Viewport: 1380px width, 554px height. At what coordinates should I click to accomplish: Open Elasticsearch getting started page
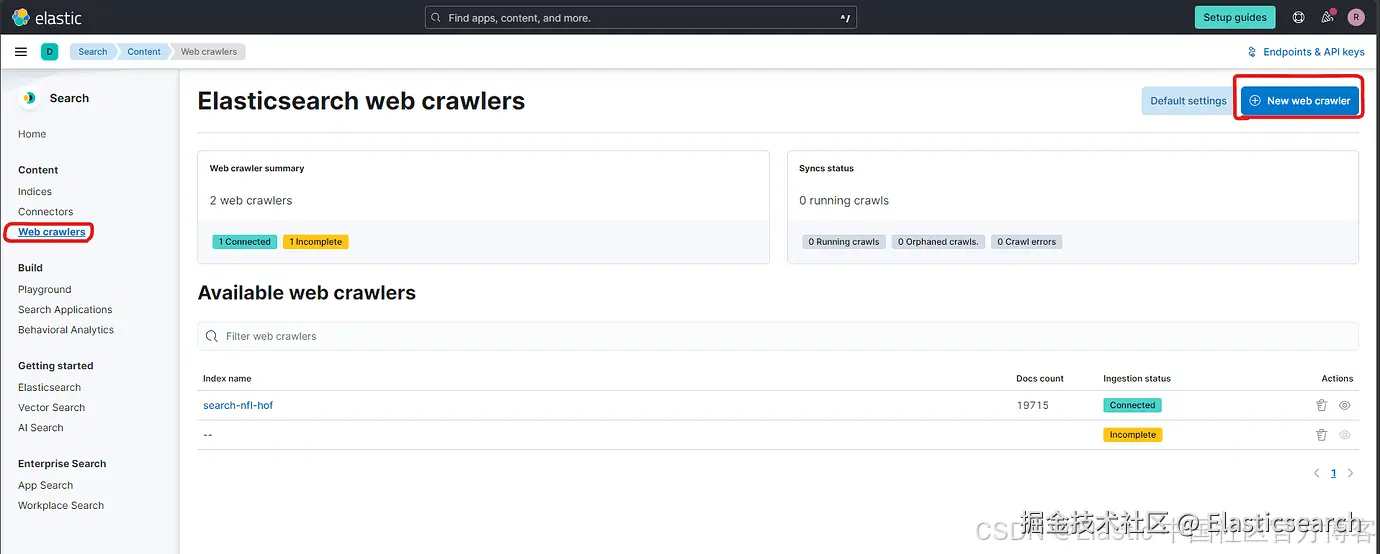coord(50,388)
